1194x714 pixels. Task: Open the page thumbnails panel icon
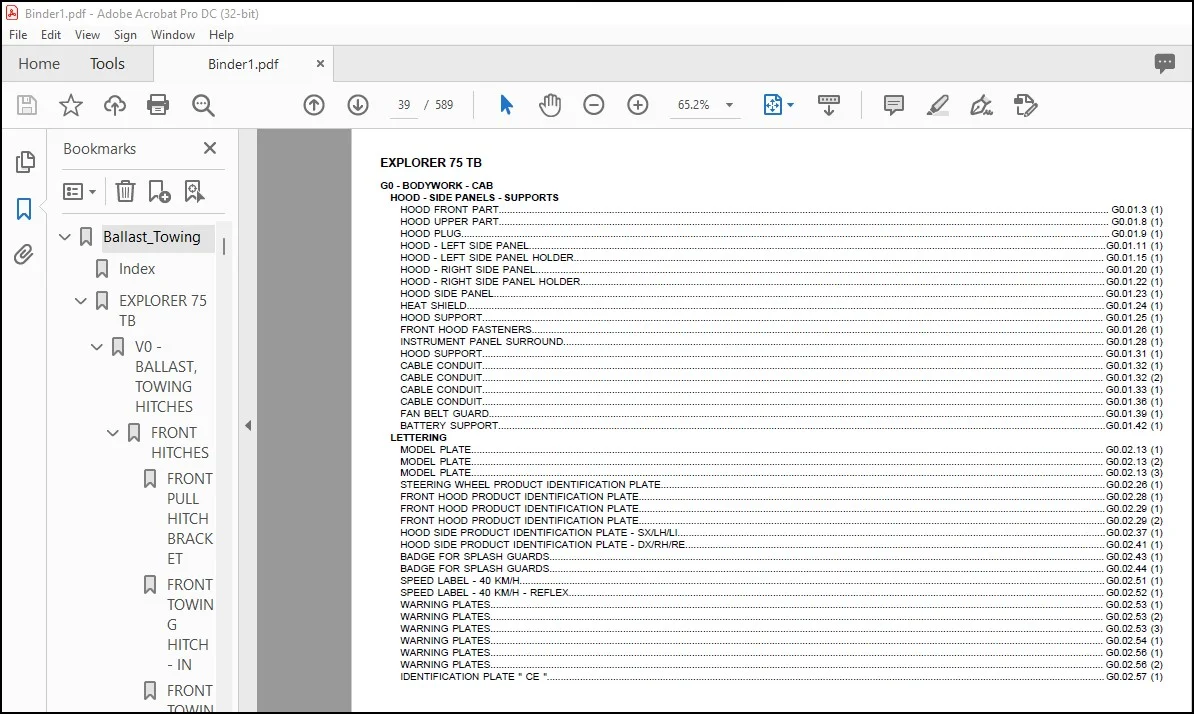(25, 161)
